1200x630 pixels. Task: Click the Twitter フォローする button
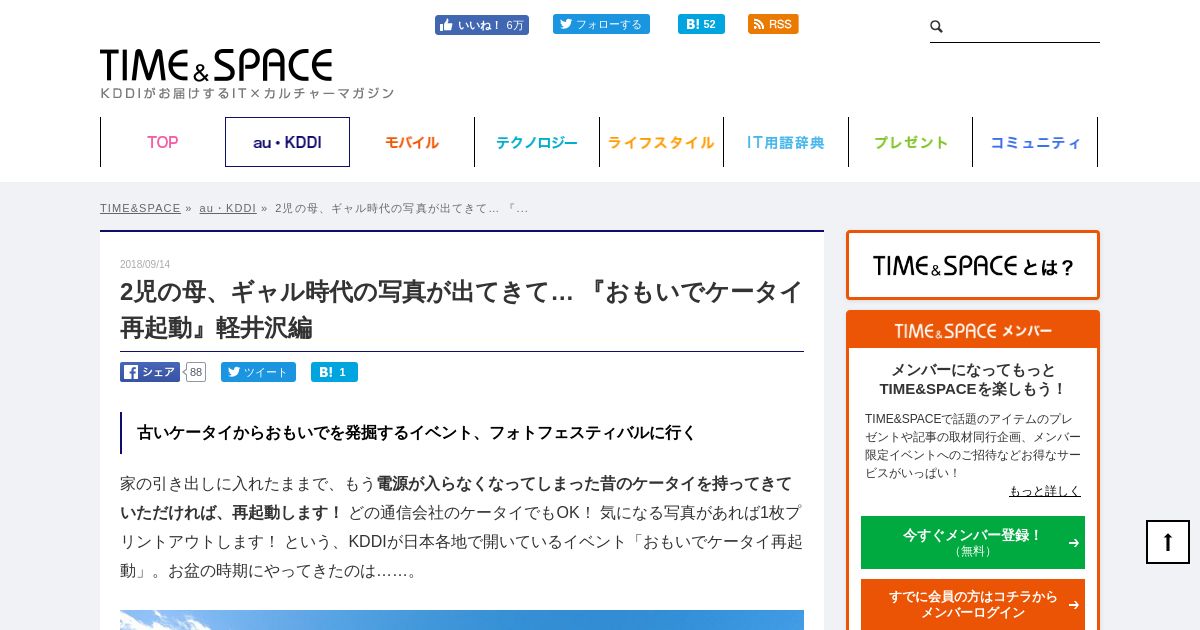tap(601, 24)
